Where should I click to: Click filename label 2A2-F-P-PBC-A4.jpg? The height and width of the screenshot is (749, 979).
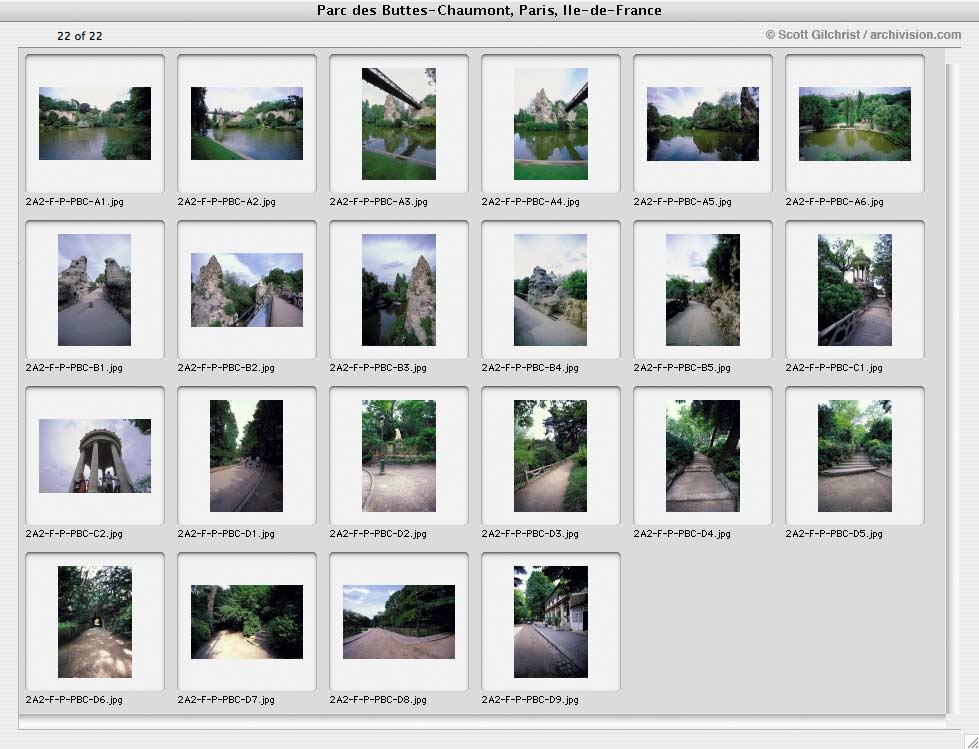coord(530,202)
